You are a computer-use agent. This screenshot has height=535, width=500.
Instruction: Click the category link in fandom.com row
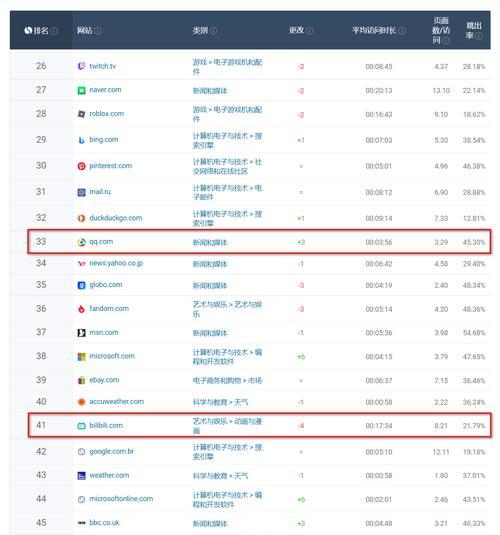pos(227,309)
